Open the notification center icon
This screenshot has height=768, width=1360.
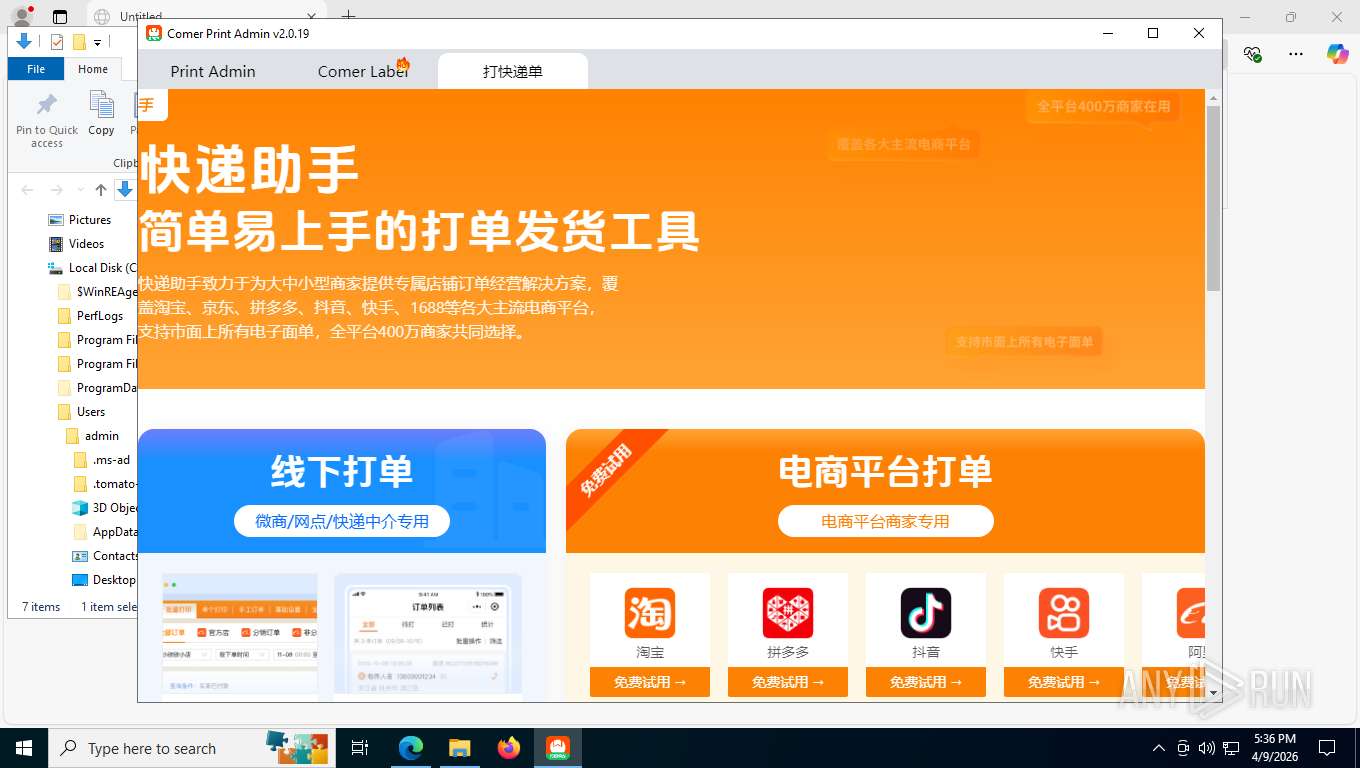pos(1327,747)
